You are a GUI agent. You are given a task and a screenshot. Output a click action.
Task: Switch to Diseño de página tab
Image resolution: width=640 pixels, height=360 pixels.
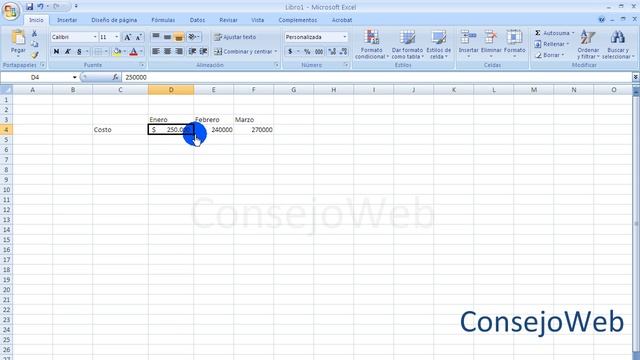(x=114, y=20)
